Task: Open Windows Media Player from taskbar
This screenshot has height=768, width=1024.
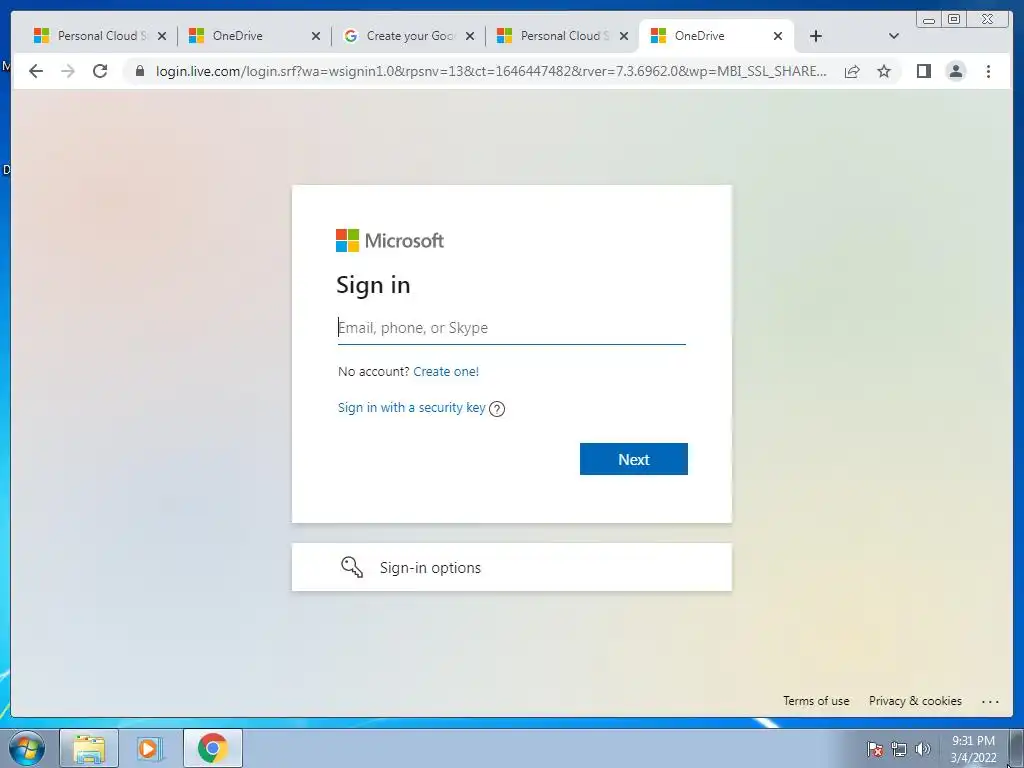Action: [x=150, y=748]
